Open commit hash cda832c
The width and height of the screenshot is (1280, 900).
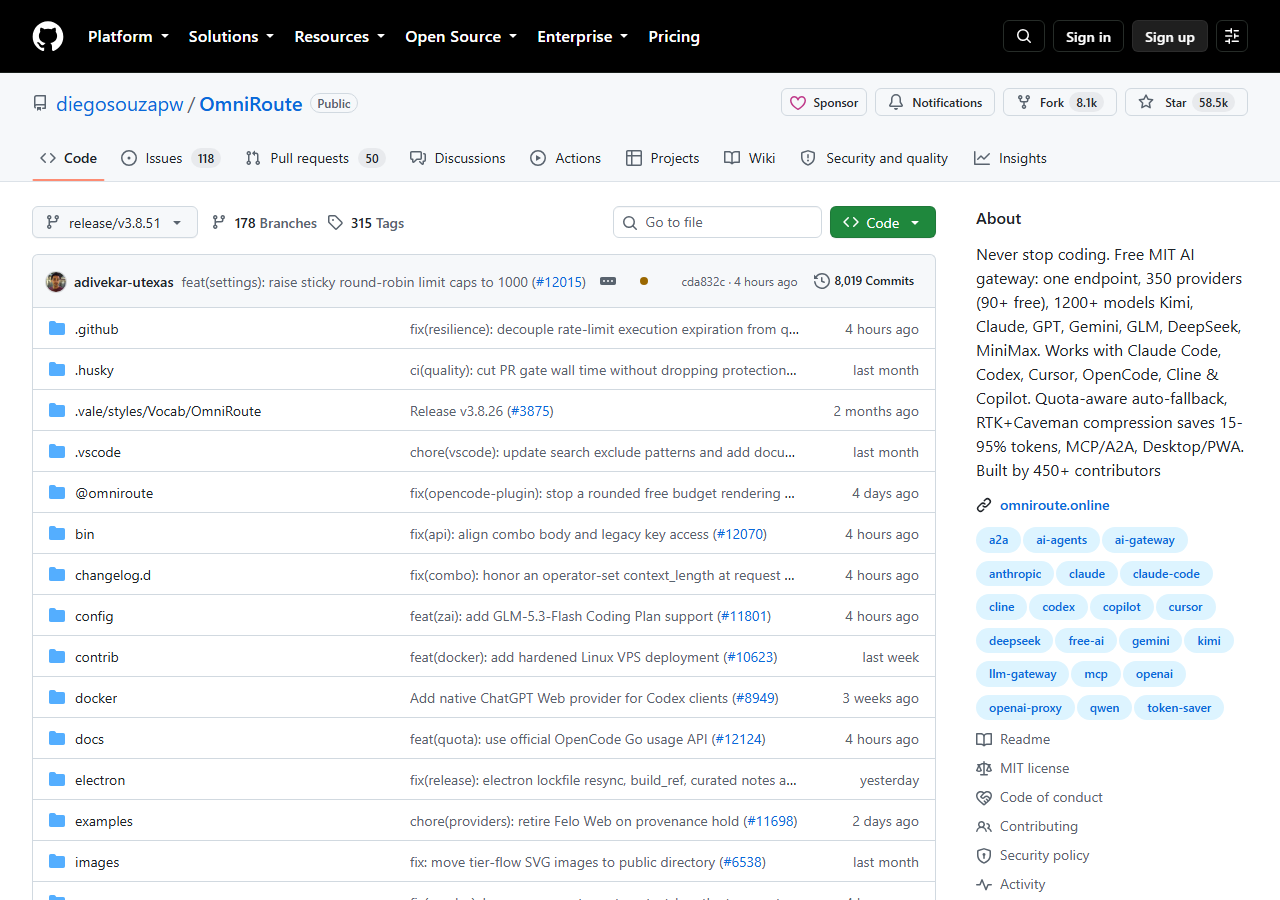tap(703, 282)
